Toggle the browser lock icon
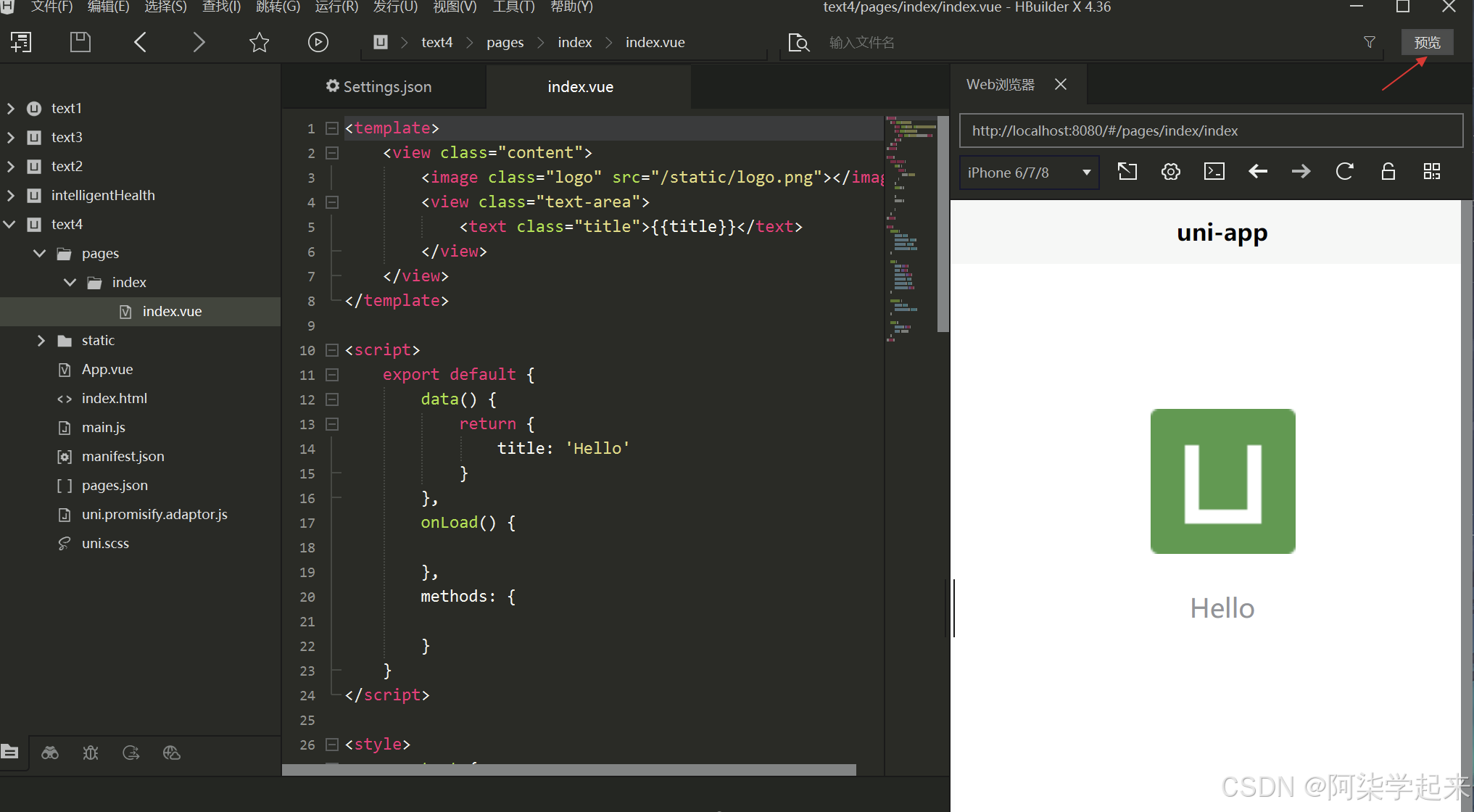1474x812 pixels. coord(1388,172)
